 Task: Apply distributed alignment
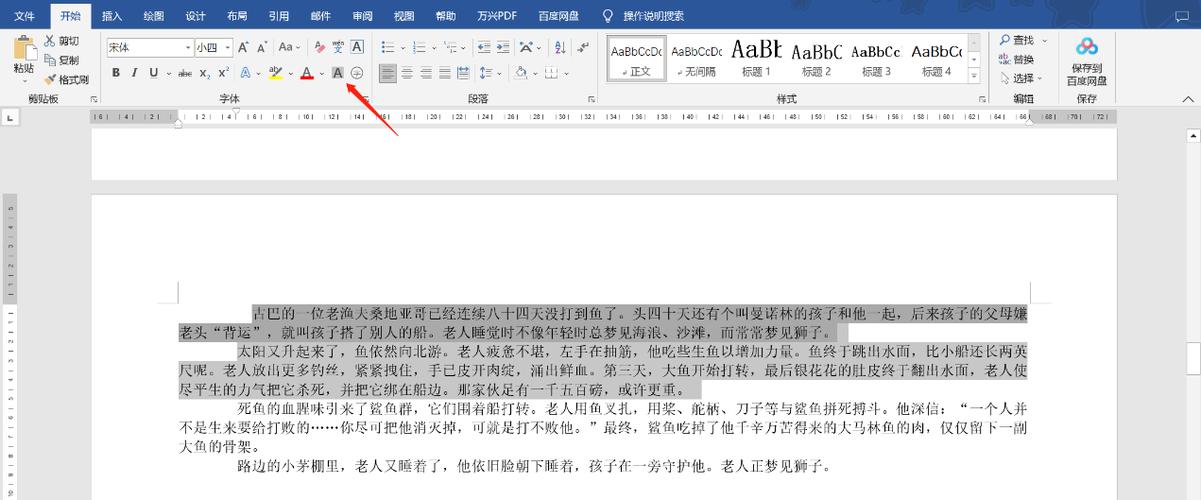click(x=465, y=73)
